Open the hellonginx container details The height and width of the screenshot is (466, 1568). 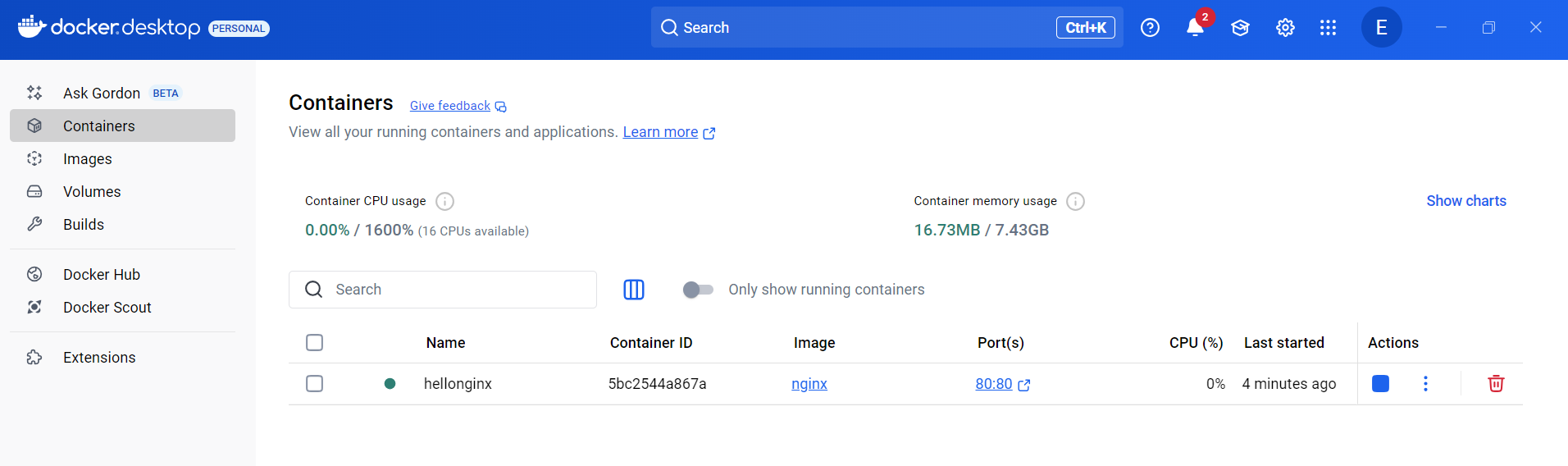458,384
